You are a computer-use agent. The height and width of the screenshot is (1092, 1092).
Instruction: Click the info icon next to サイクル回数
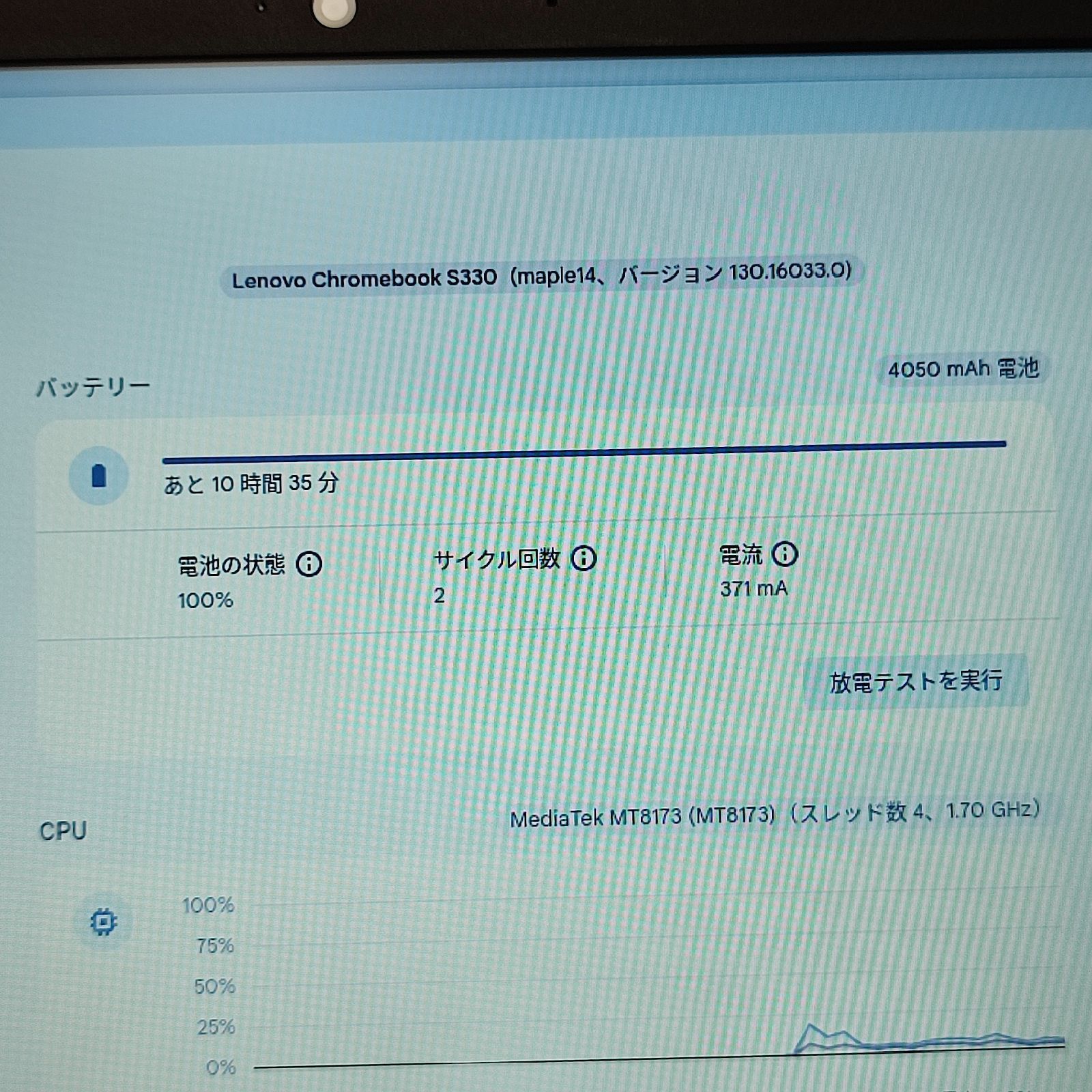point(584,558)
